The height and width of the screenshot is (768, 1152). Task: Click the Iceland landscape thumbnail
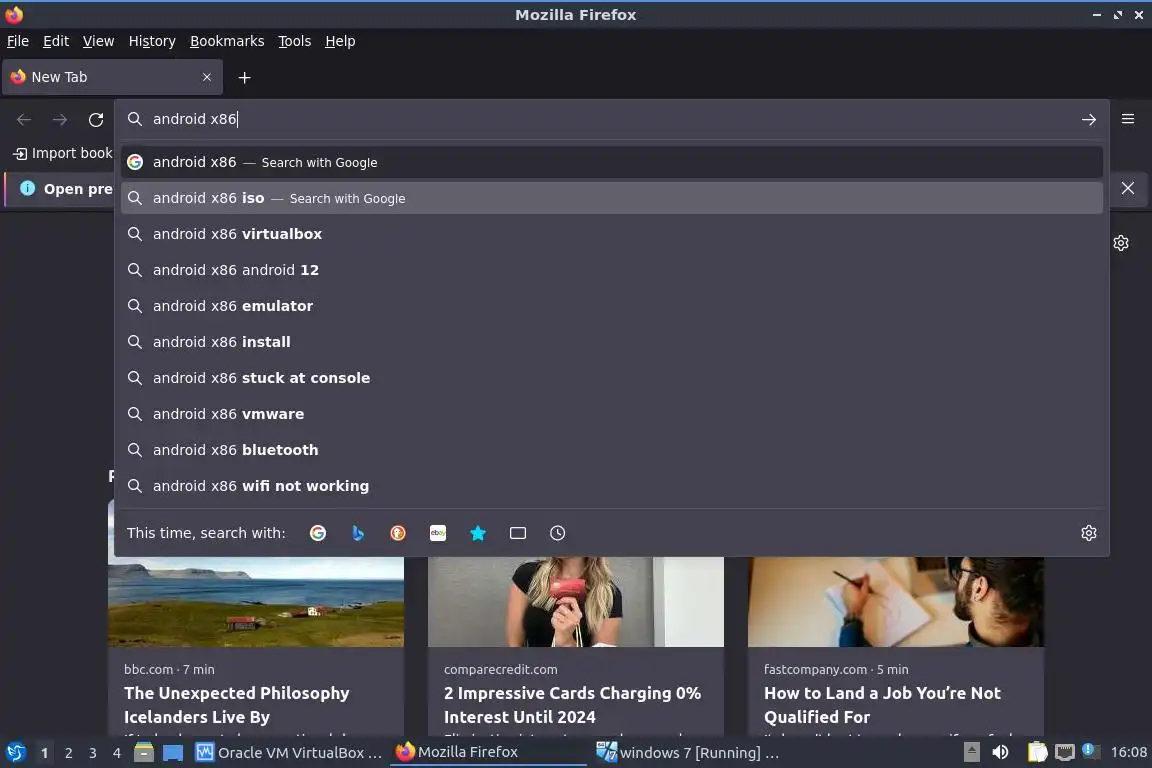click(x=256, y=602)
